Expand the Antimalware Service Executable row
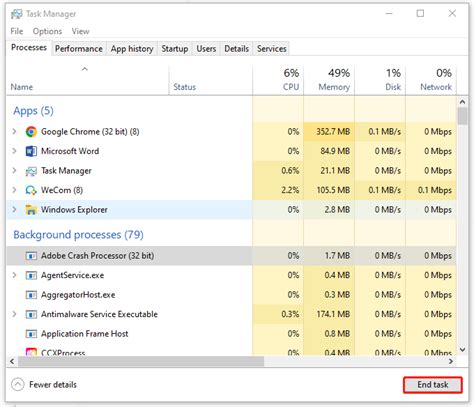This screenshot has width=474, height=407. click(x=14, y=314)
